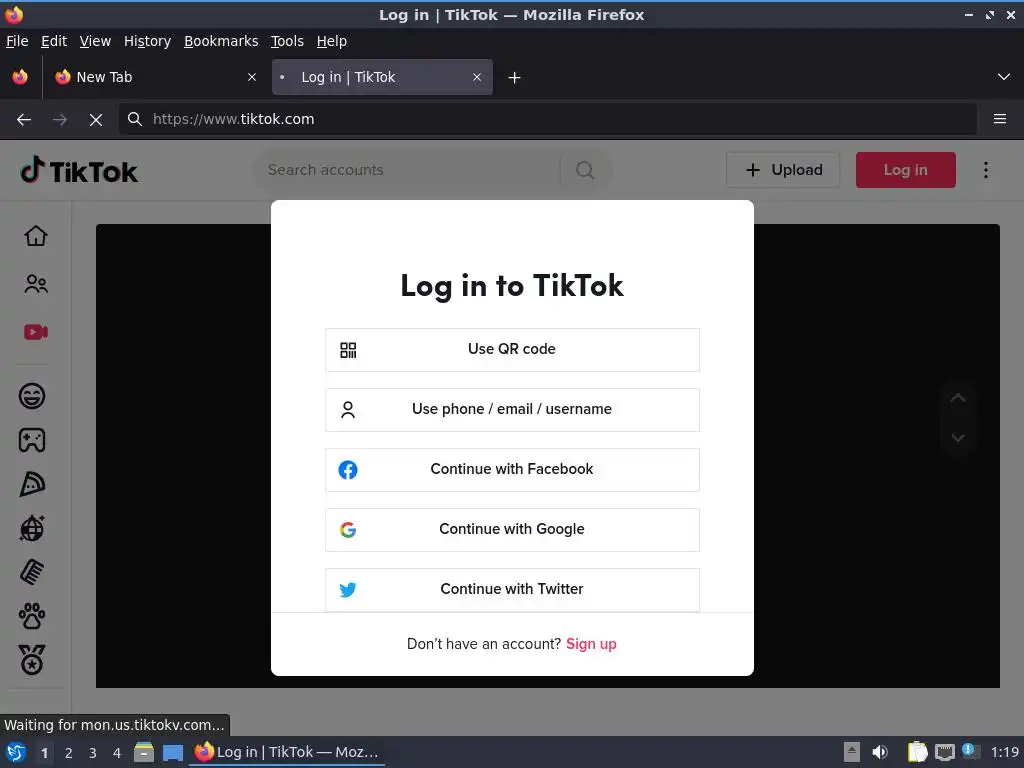
Task: Open the File menu
Action: click(17, 41)
